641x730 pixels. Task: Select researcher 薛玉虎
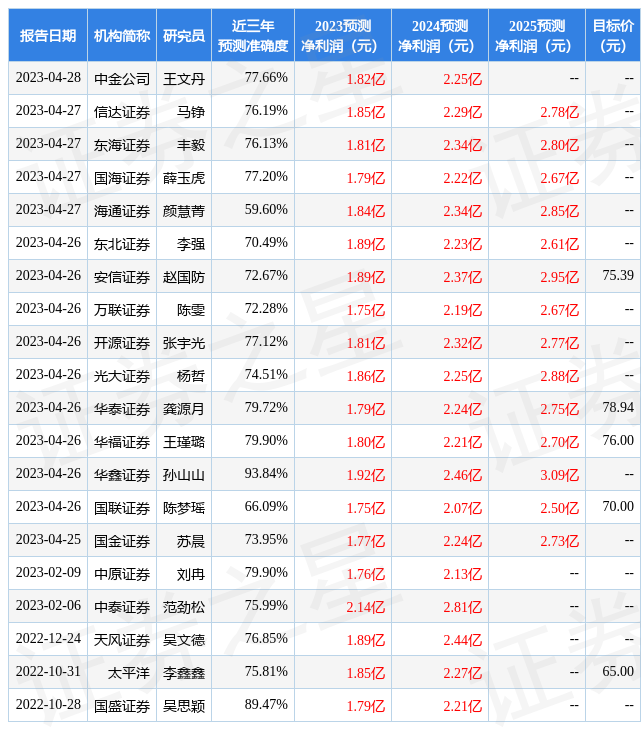[184, 178]
